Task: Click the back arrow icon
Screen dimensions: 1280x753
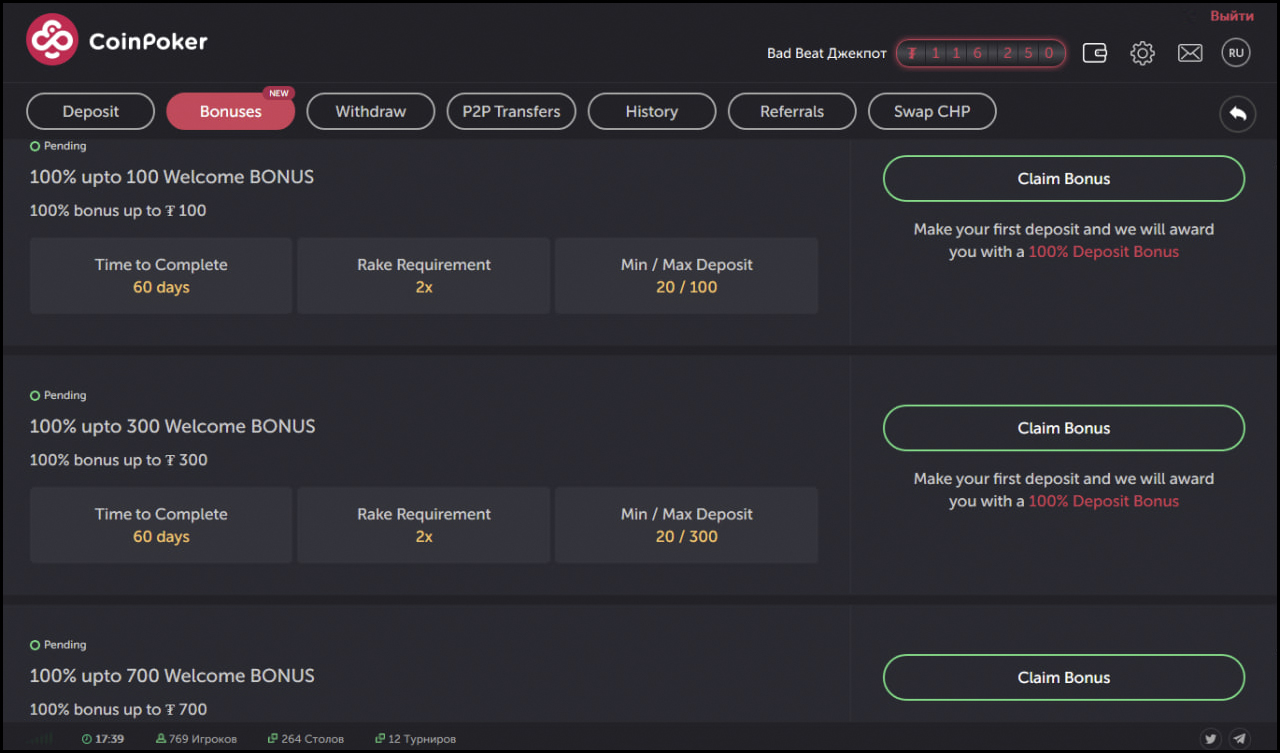Action: 1237,113
